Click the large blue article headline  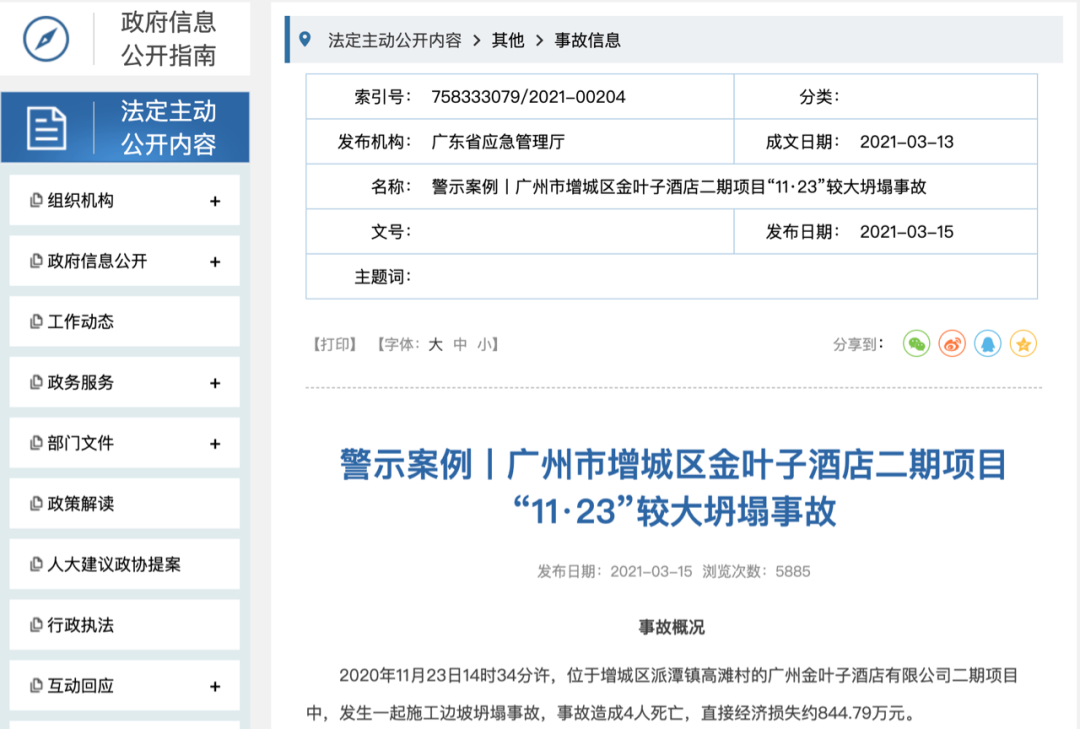pyautogui.click(x=674, y=488)
